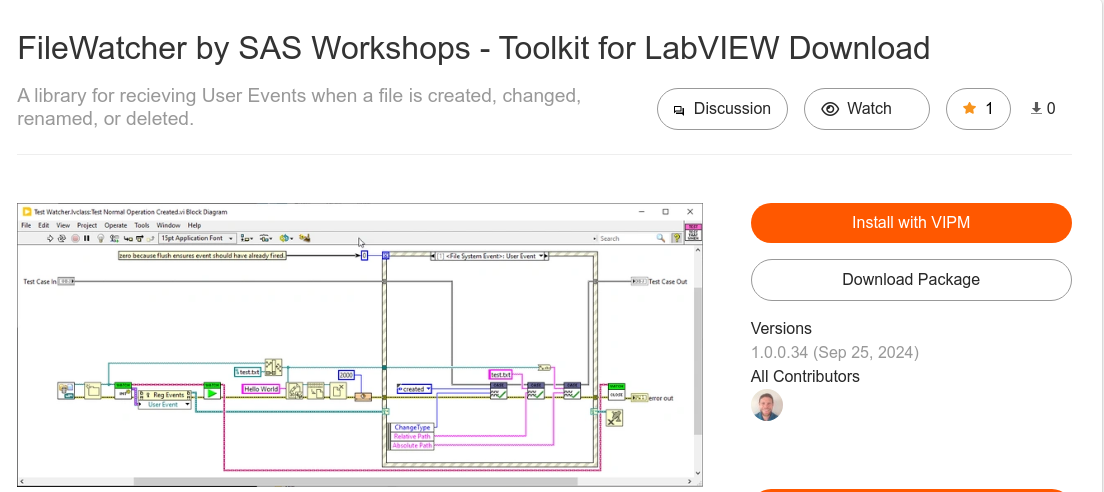The image size is (1104, 492).
Task: Open the Tools menu
Action: click(x=142, y=225)
